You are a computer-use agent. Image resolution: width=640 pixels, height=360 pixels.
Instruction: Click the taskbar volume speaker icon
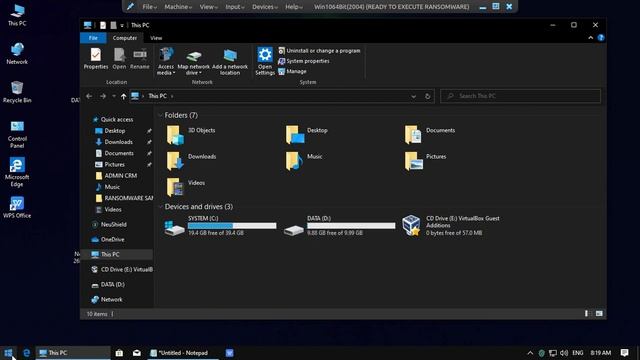(x=564, y=353)
